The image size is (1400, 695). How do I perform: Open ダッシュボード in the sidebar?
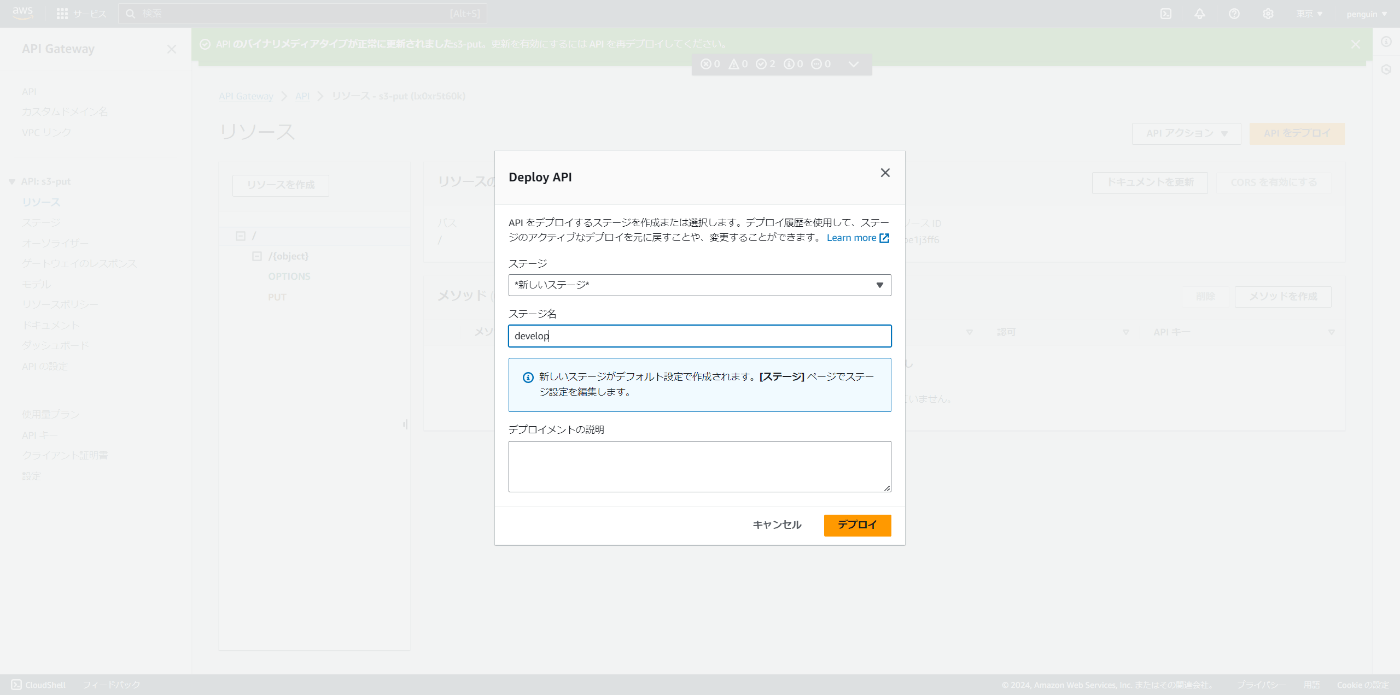coord(55,346)
